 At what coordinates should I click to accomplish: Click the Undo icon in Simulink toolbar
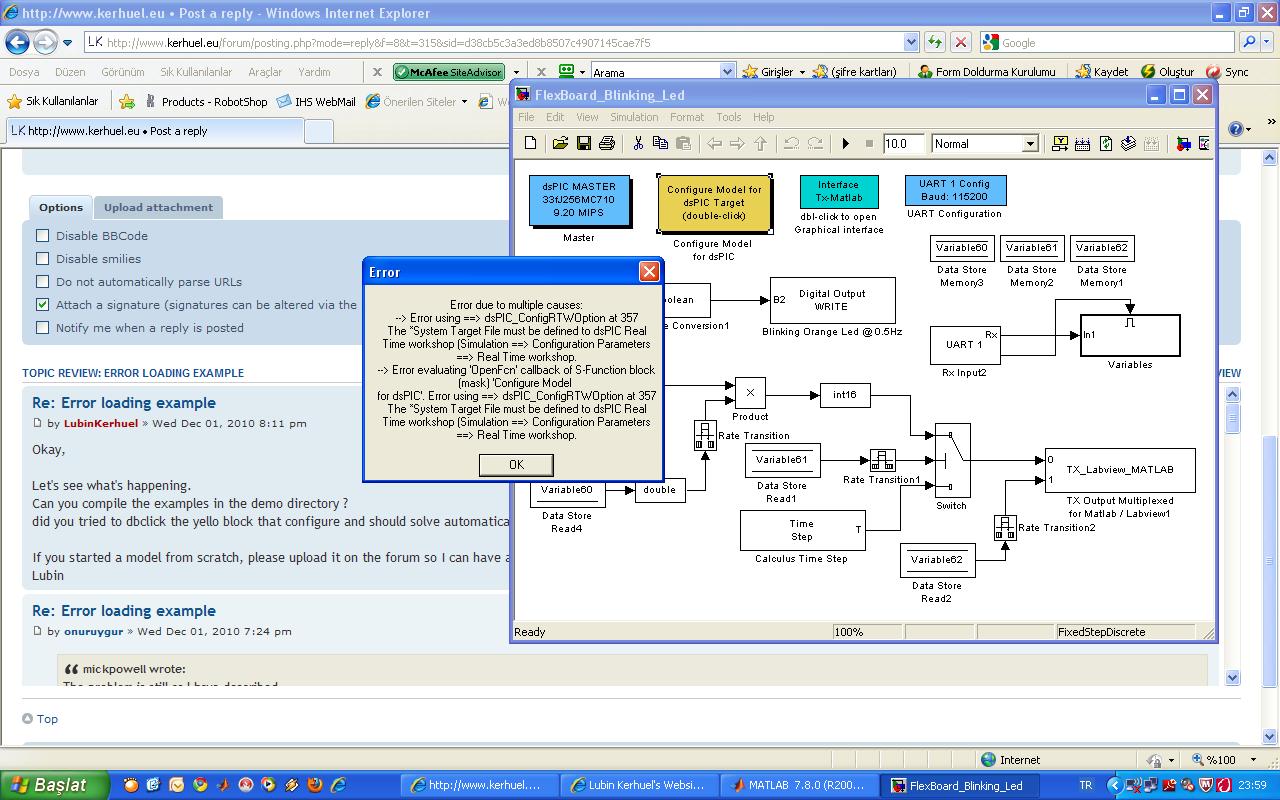coord(791,144)
